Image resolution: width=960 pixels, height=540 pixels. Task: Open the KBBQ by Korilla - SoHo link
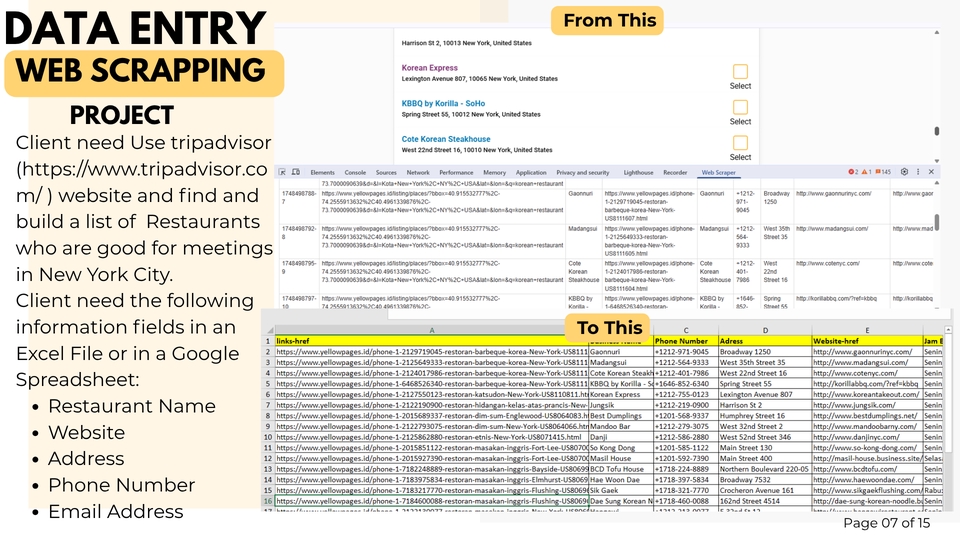(x=443, y=103)
